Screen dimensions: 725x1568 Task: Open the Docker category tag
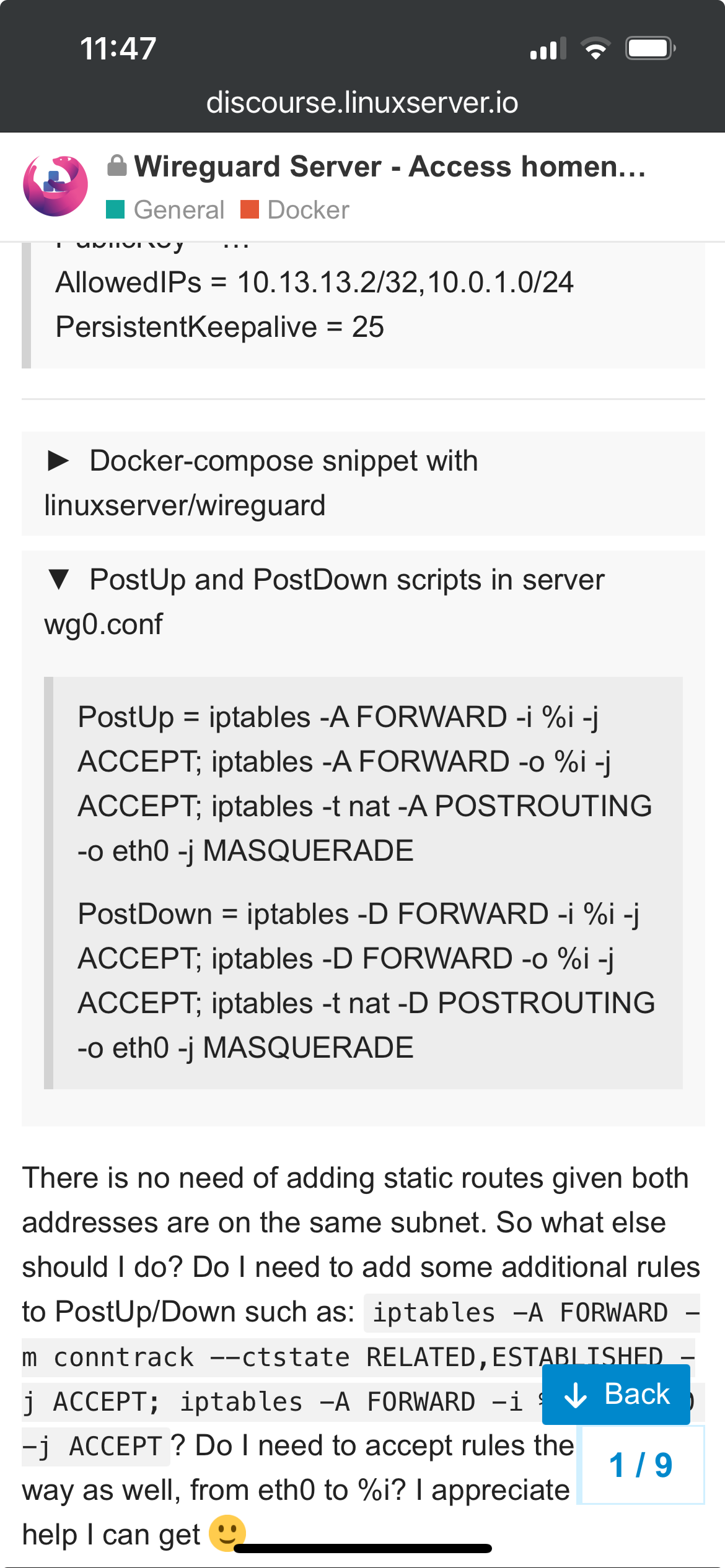point(308,210)
